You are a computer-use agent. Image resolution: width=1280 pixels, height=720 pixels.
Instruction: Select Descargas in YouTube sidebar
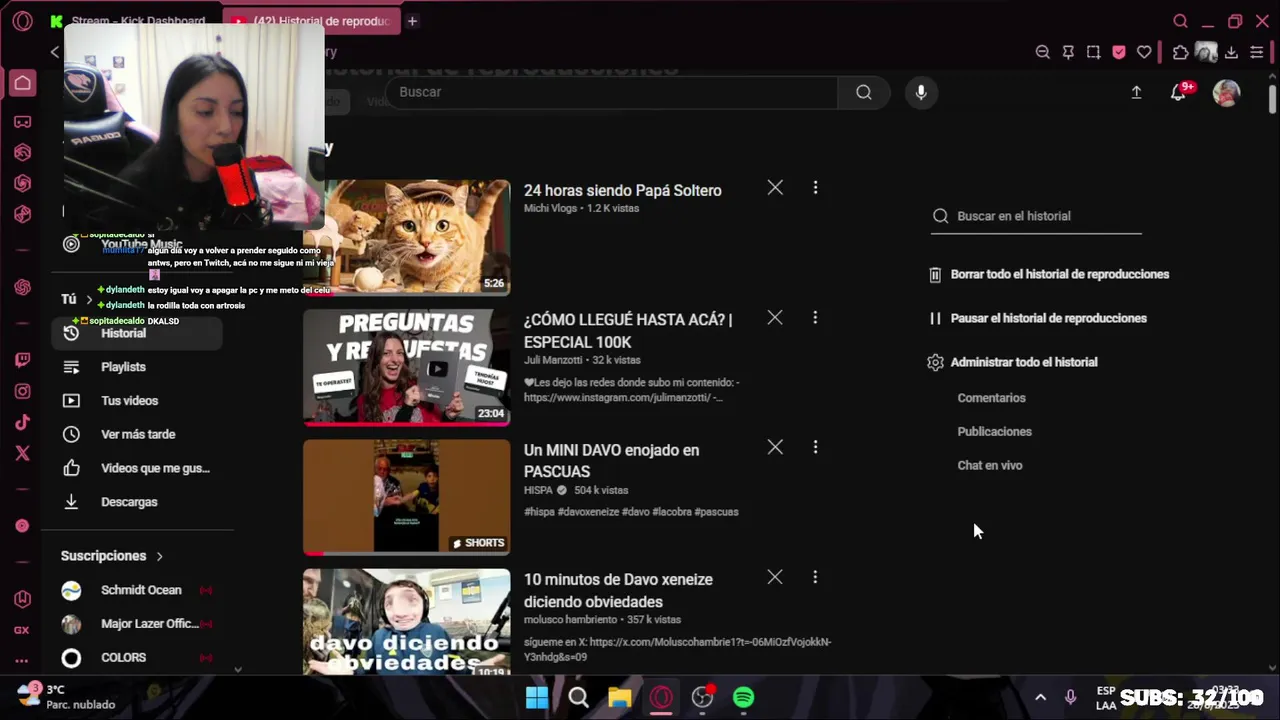point(137,502)
